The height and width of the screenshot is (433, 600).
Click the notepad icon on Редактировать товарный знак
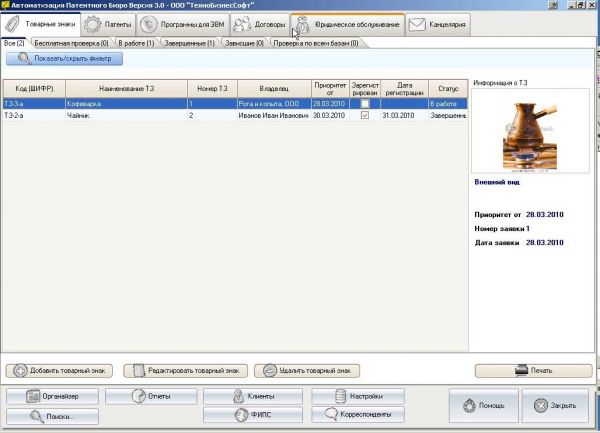point(139,371)
